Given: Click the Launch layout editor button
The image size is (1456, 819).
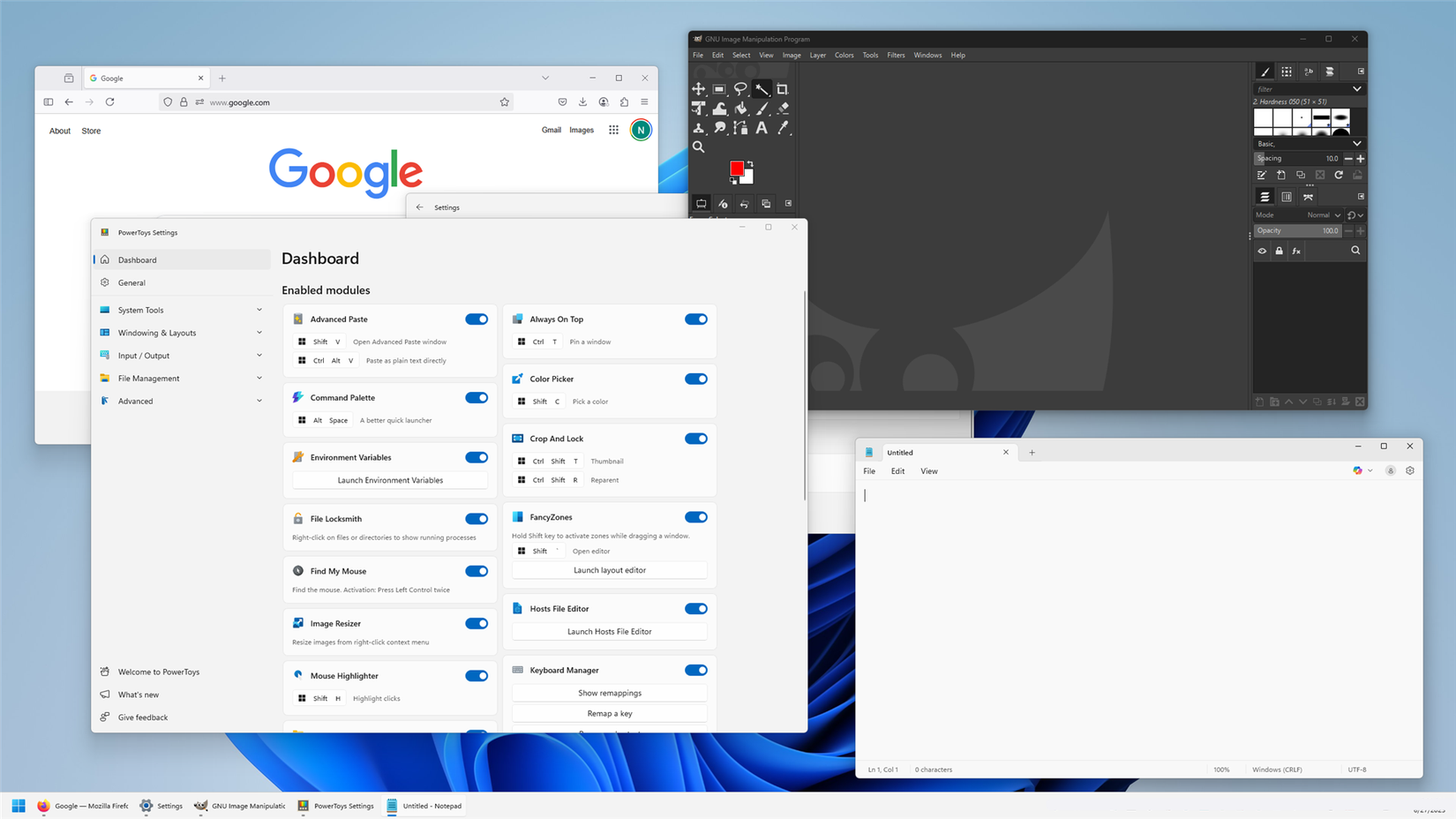Looking at the screenshot, I should pyautogui.click(x=609, y=569).
